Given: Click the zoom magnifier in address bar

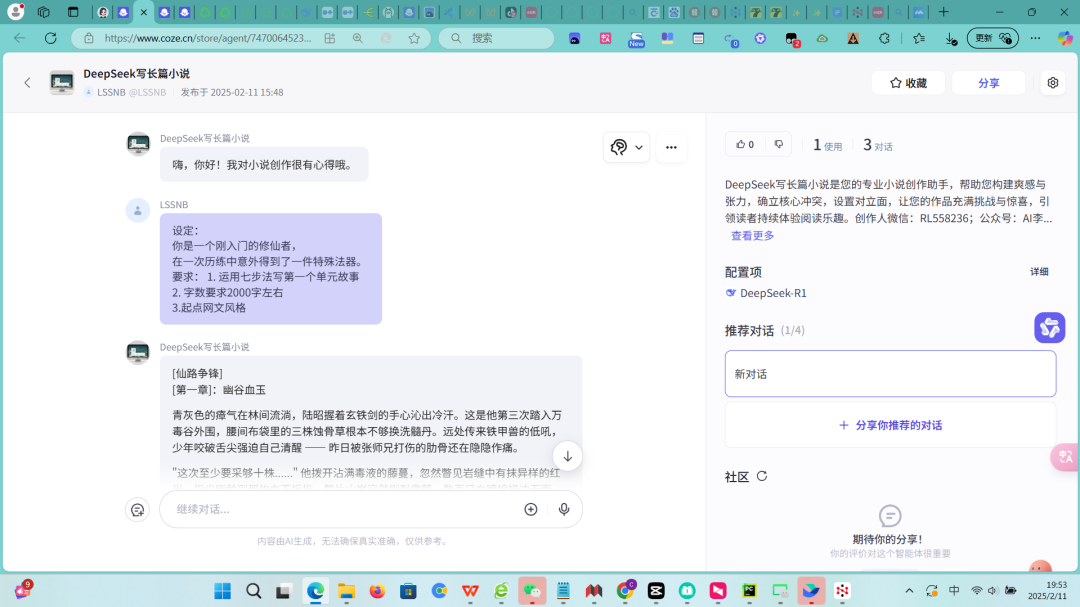Looking at the screenshot, I should coord(357,38).
